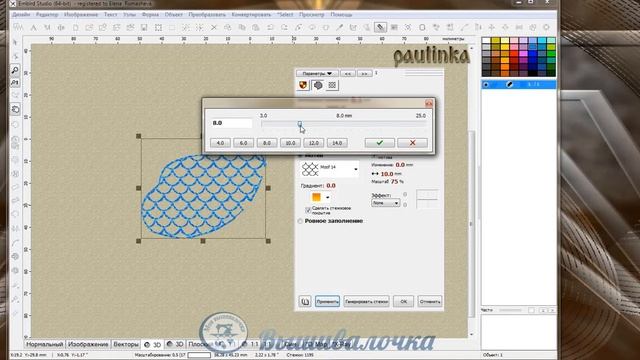The height and width of the screenshot is (360, 640).
Task: Pick the cyan swatch in top palette row
Action: (542, 40)
